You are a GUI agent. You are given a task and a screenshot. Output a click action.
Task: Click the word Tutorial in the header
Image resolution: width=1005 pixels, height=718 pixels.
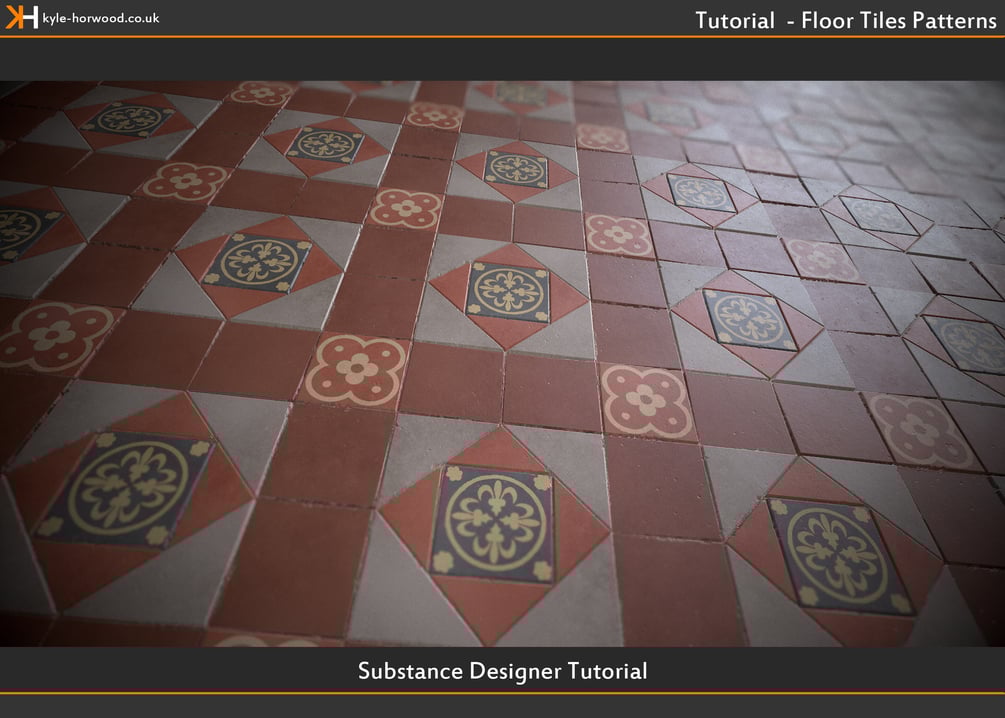(x=735, y=21)
